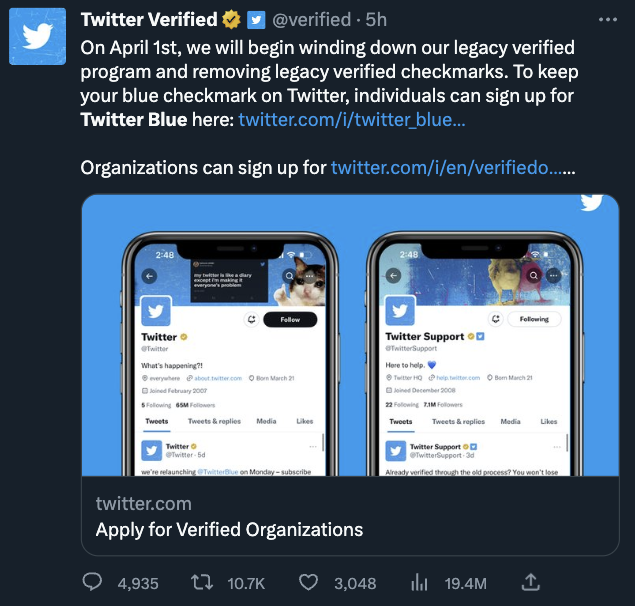Click the share upload icon
635x606 pixels.
[531, 581]
